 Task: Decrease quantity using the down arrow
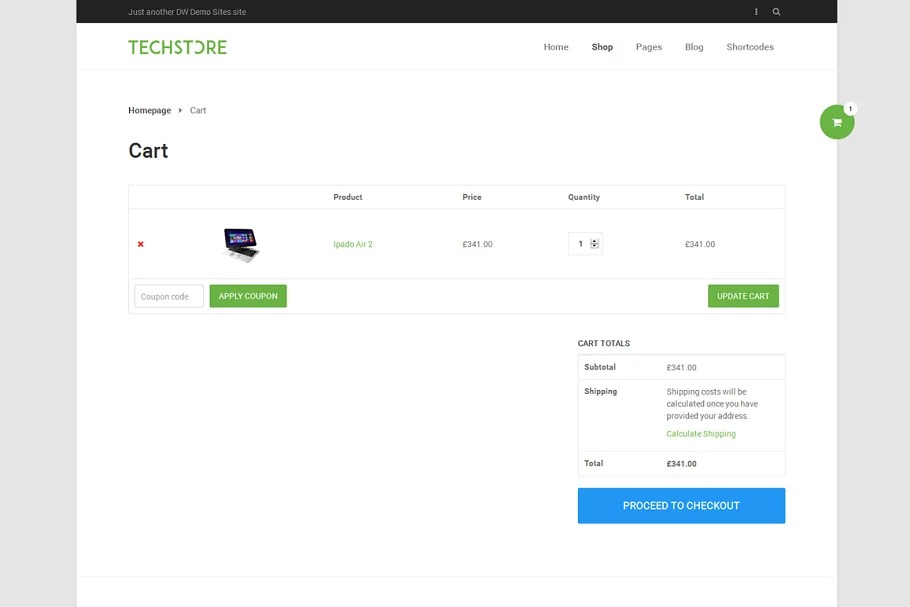click(595, 247)
